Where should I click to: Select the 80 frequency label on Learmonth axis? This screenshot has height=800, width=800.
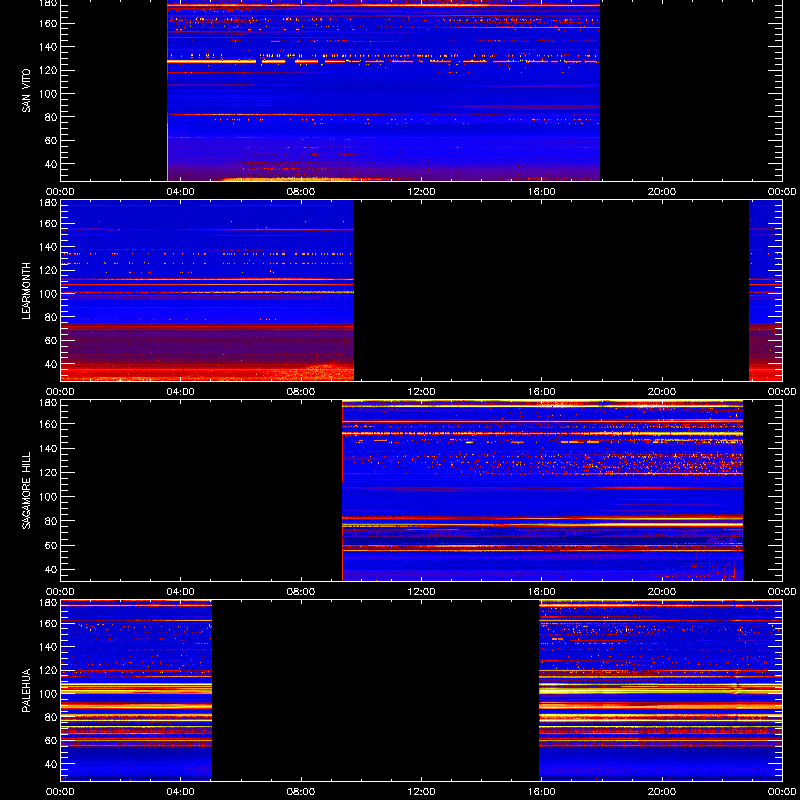pos(52,317)
